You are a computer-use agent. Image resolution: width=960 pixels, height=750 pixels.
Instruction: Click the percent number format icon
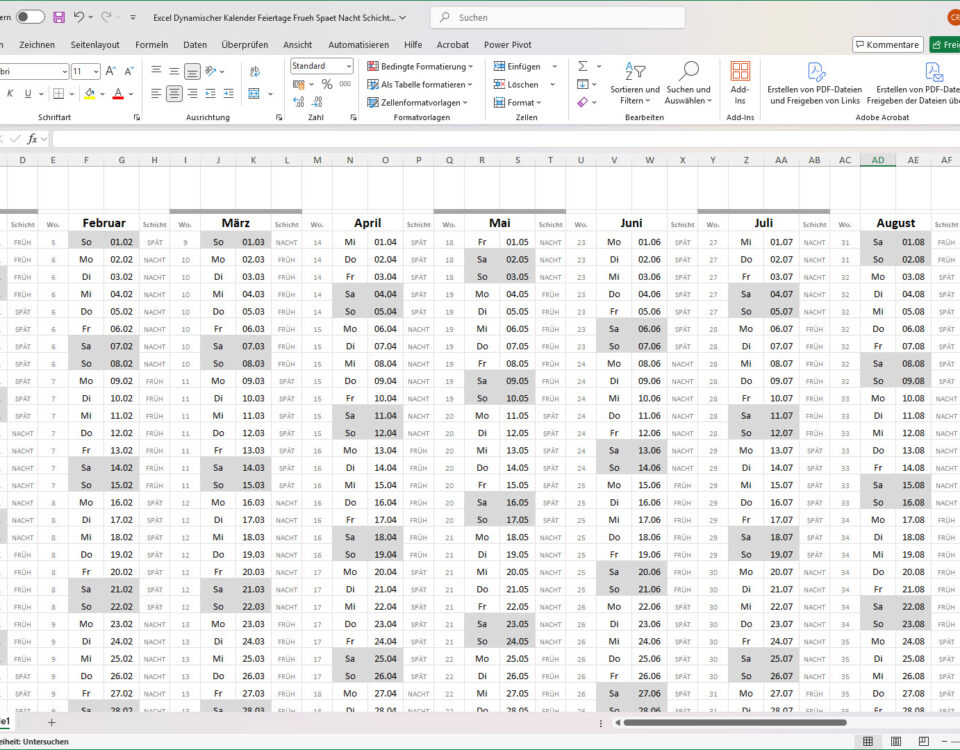click(327, 85)
